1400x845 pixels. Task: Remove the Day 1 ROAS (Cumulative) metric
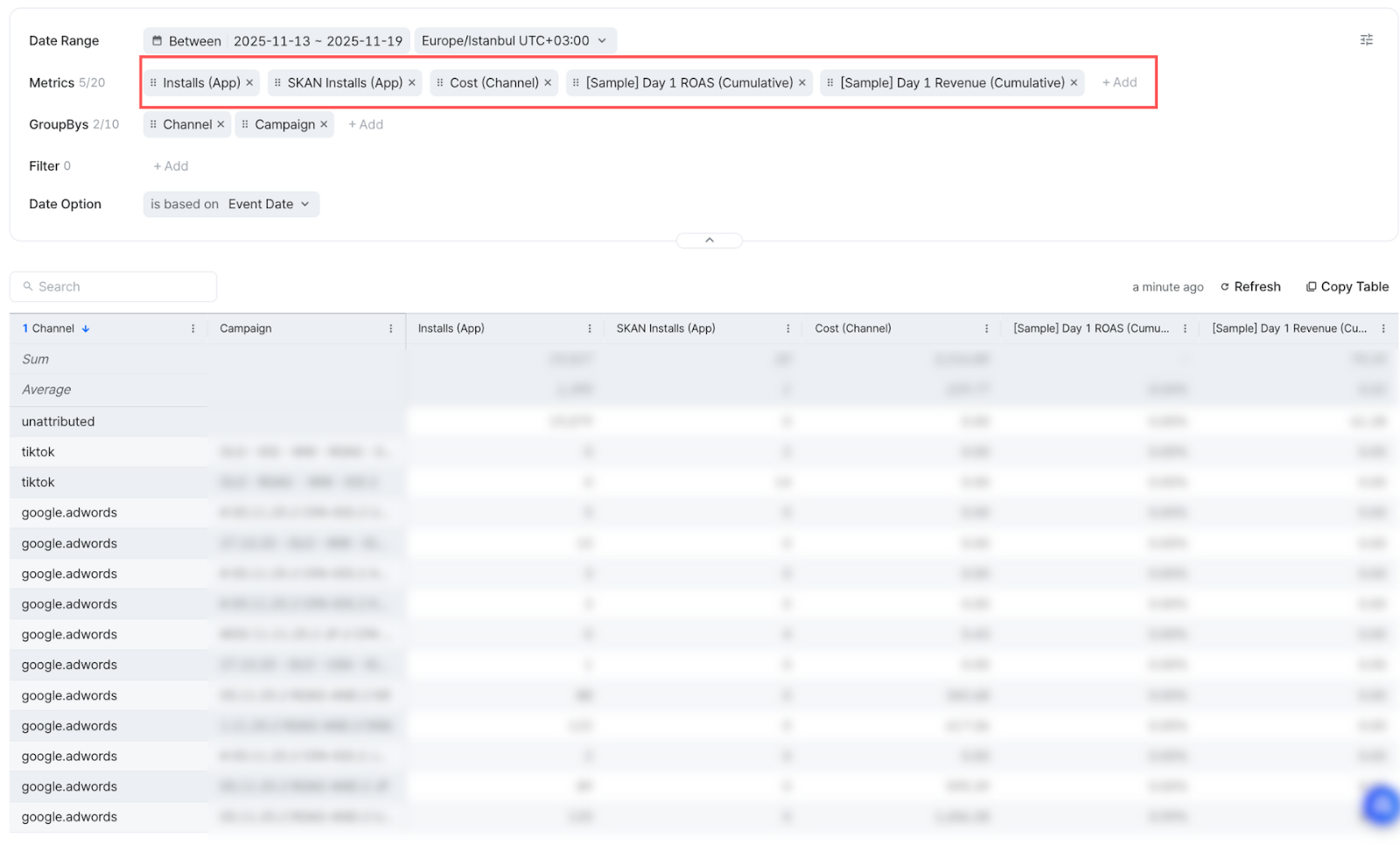point(802,83)
